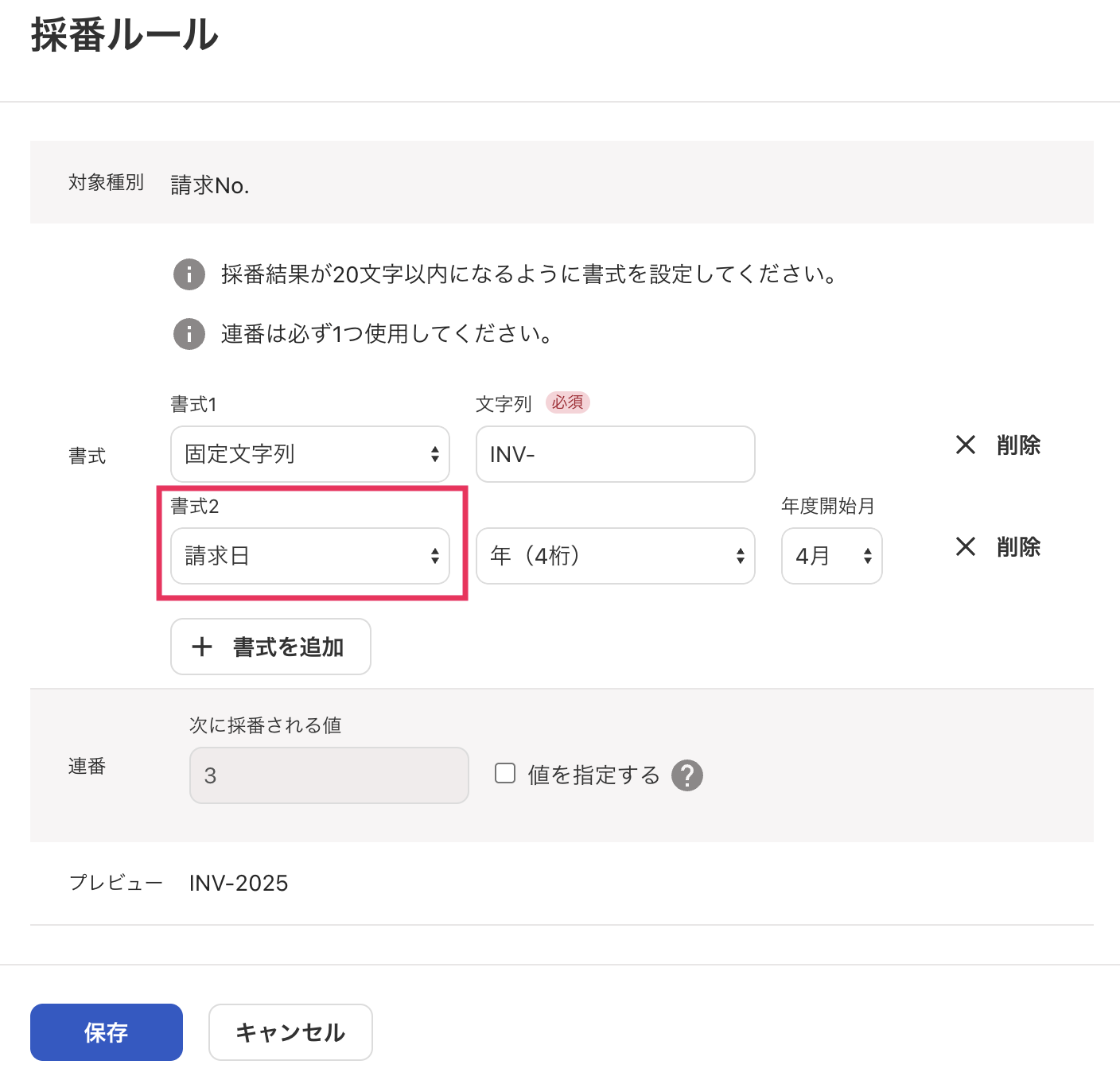Click the 採番結果が20文字以内 notice text
The image size is (1120, 1080).
529,274
